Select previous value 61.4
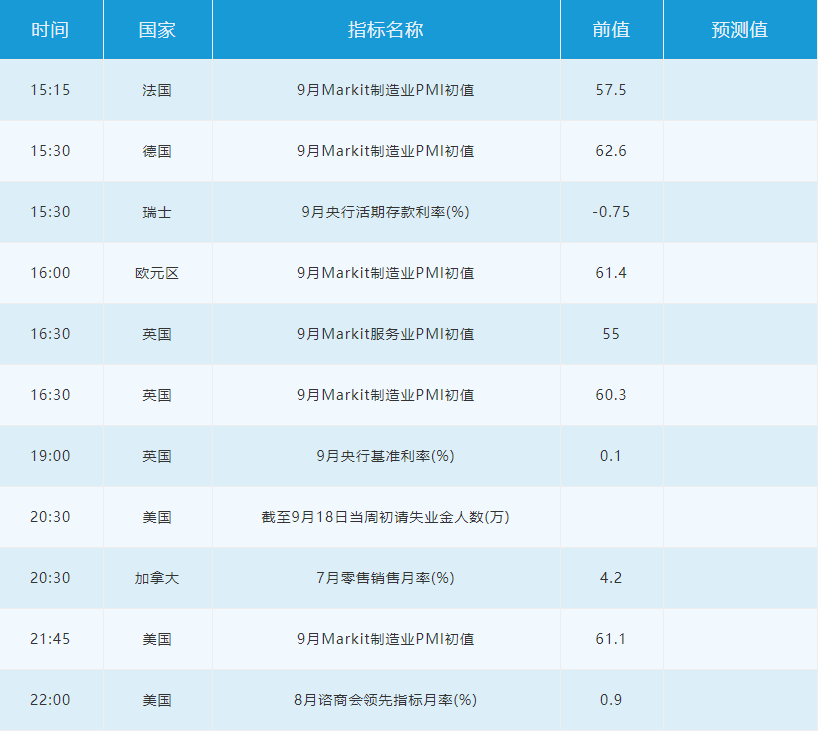Image resolution: width=821 pixels, height=734 pixels. click(611, 273)
